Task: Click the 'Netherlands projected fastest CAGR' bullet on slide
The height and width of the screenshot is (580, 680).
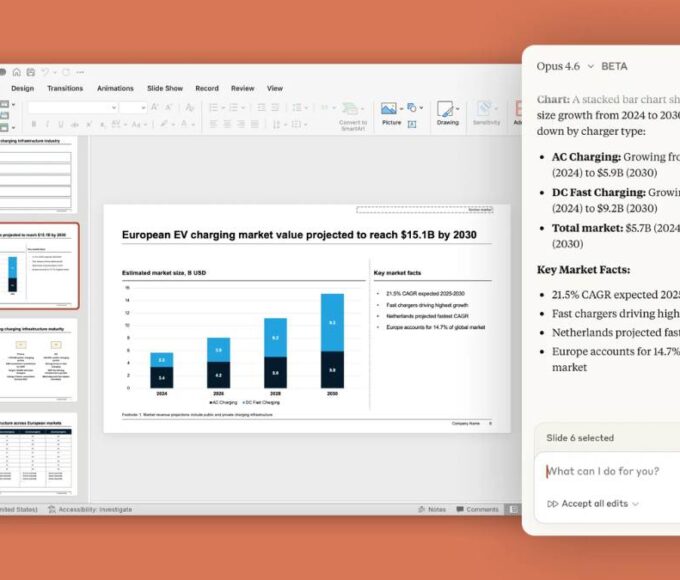Action: pos(427,316)
